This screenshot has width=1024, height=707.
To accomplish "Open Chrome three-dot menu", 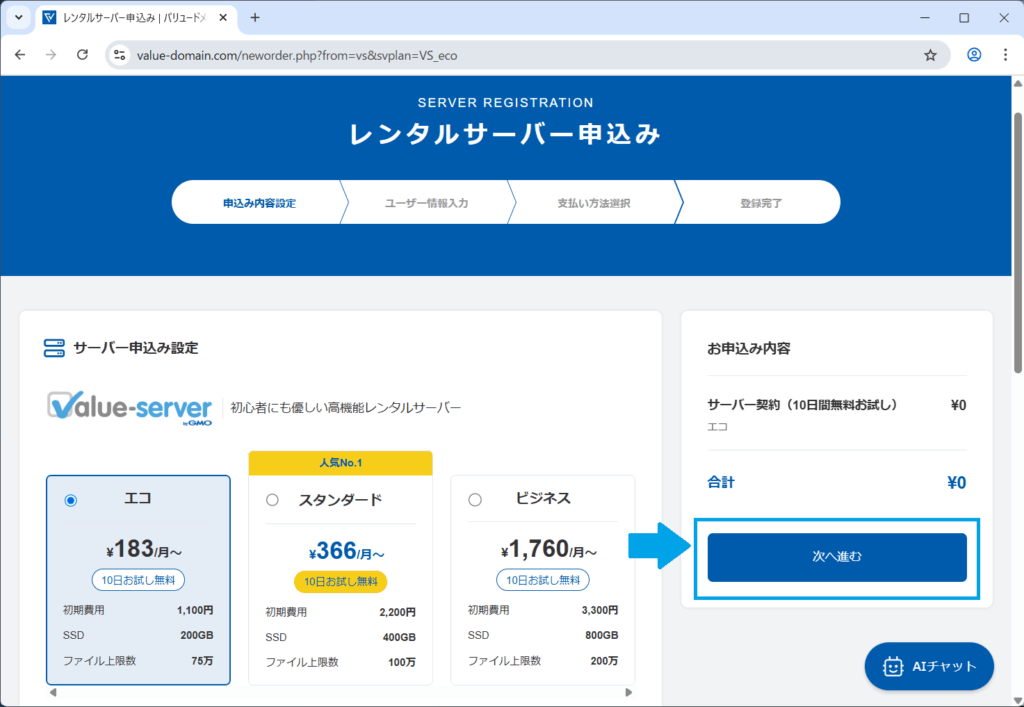I will pyautogui.click(x=1005, y=55).
